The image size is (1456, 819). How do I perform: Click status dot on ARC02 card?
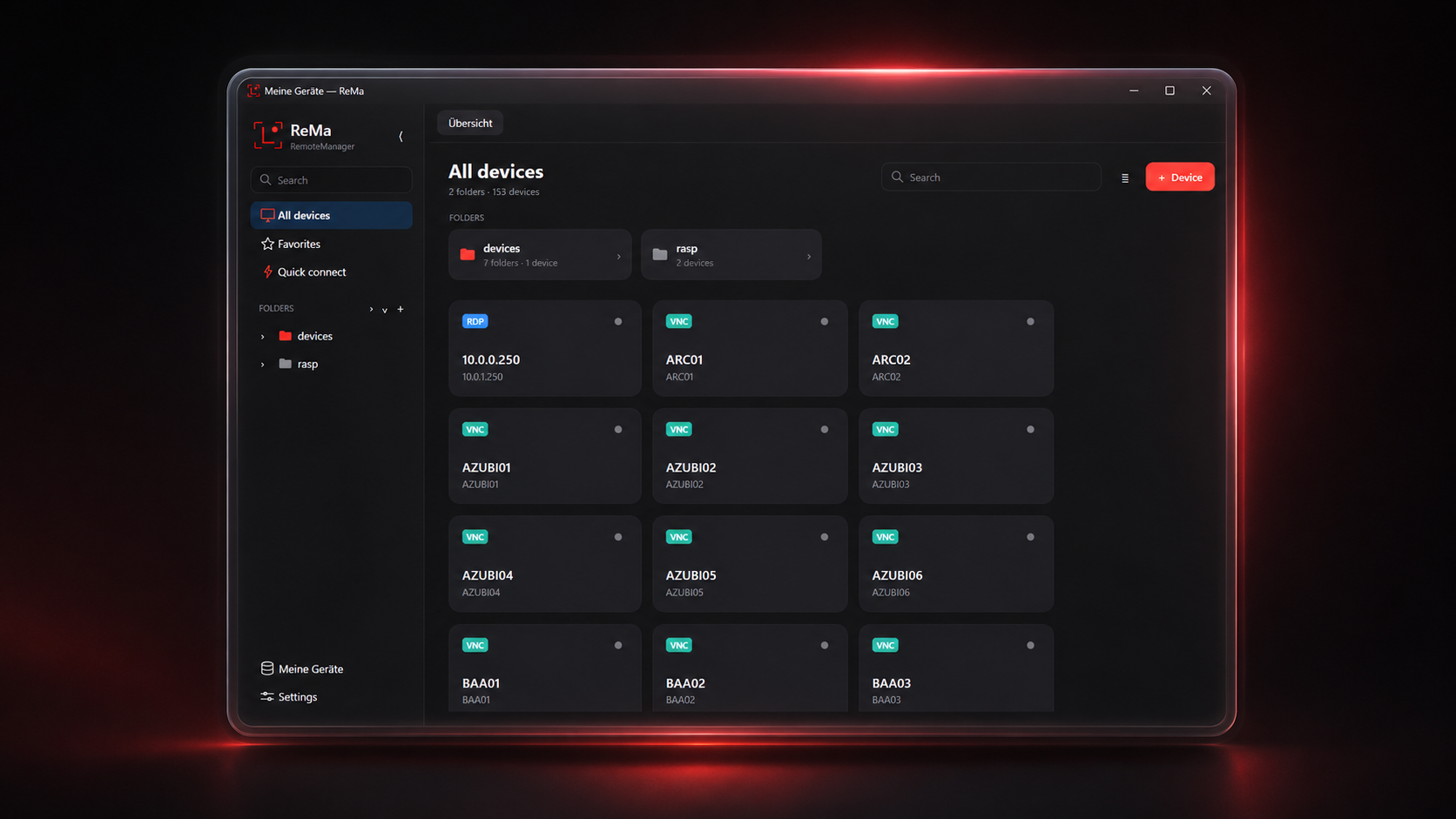pos(1030,322)
